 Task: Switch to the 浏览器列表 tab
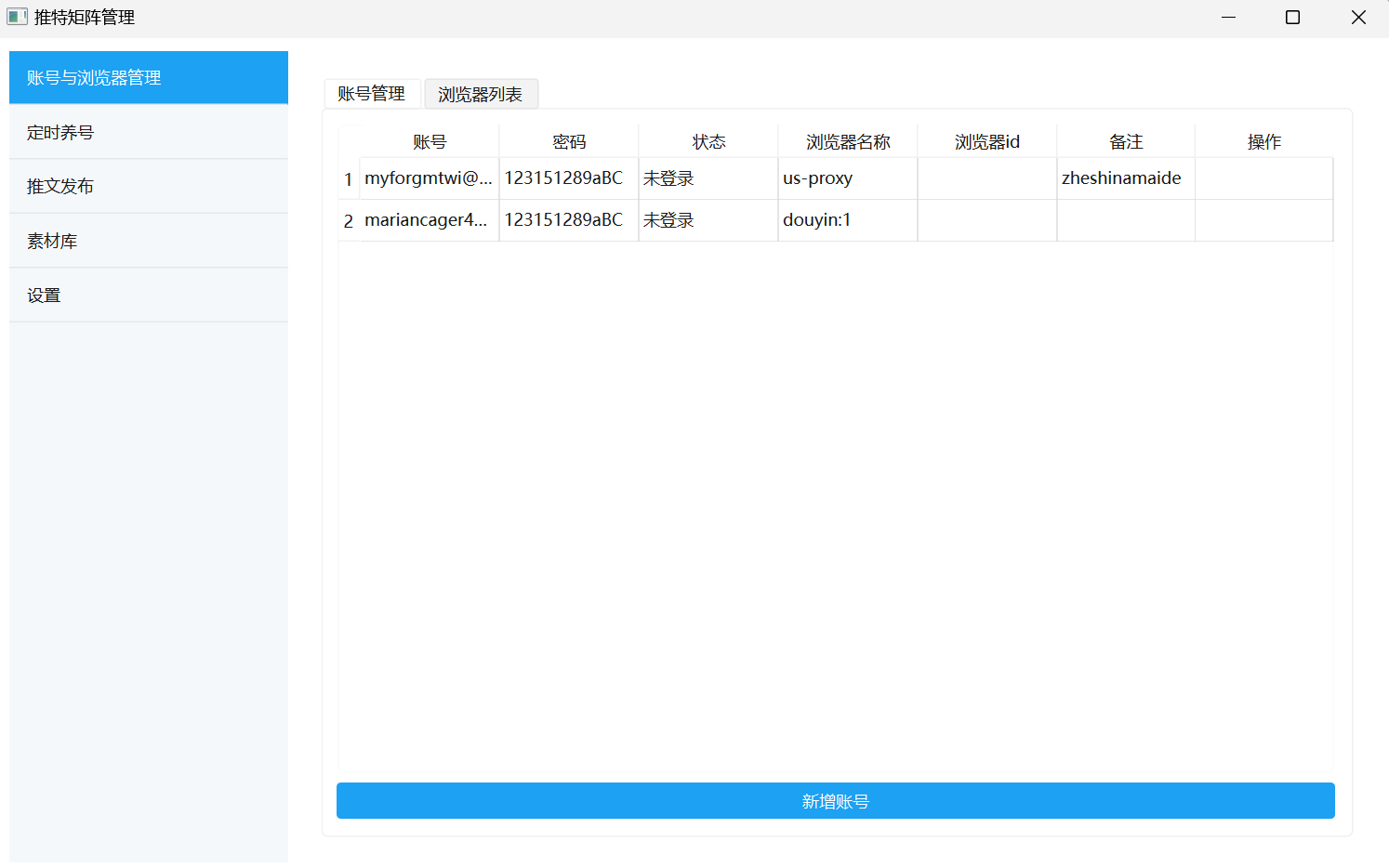pyautogui.click(x=481, y=93)
